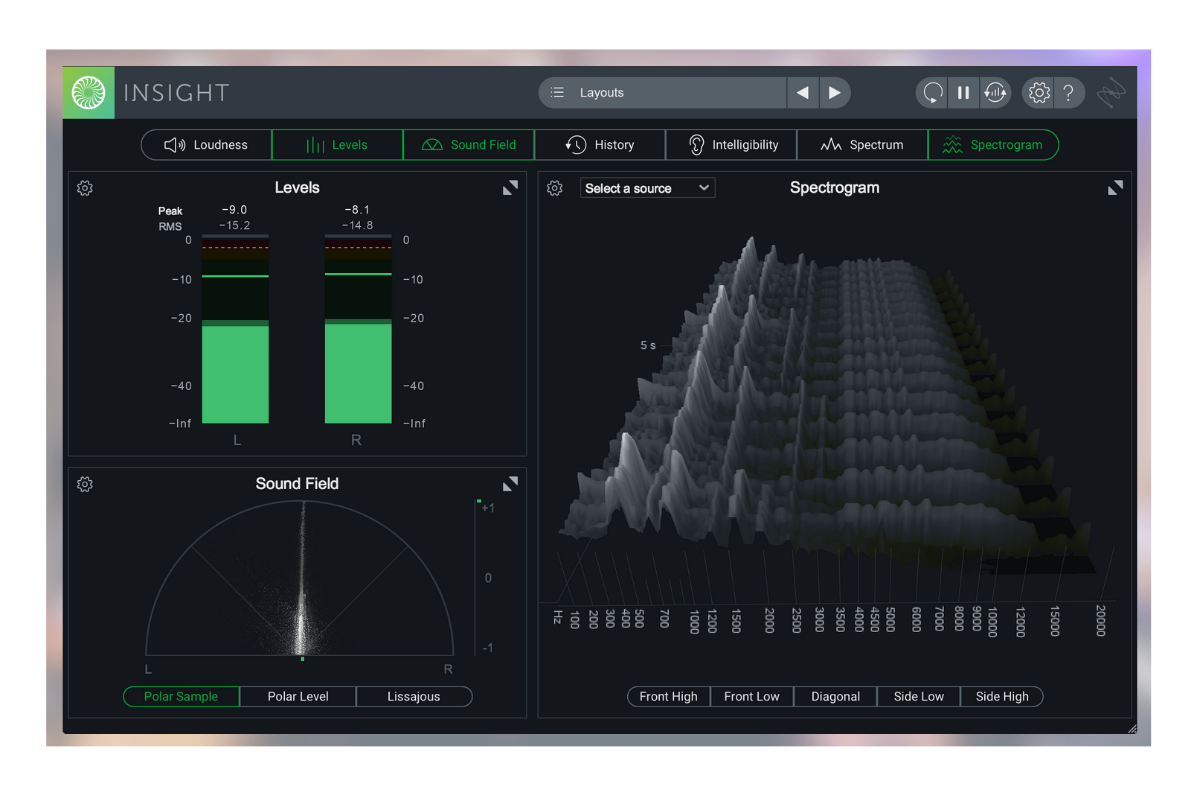Switch Sound Field to Lissajous view
The width and height of the screenshot is (1200, 800).
413,697
